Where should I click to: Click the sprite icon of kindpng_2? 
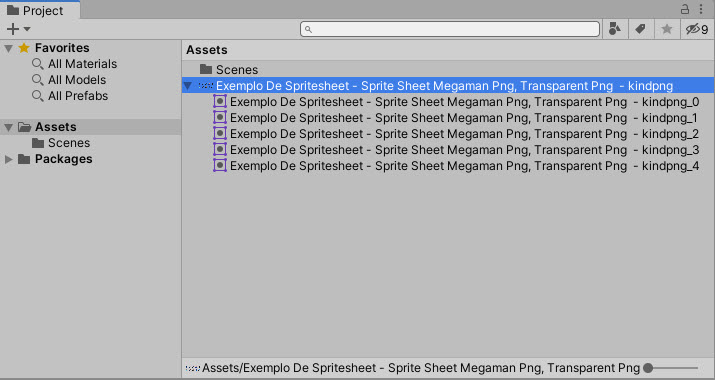click(x=220, y=133)
